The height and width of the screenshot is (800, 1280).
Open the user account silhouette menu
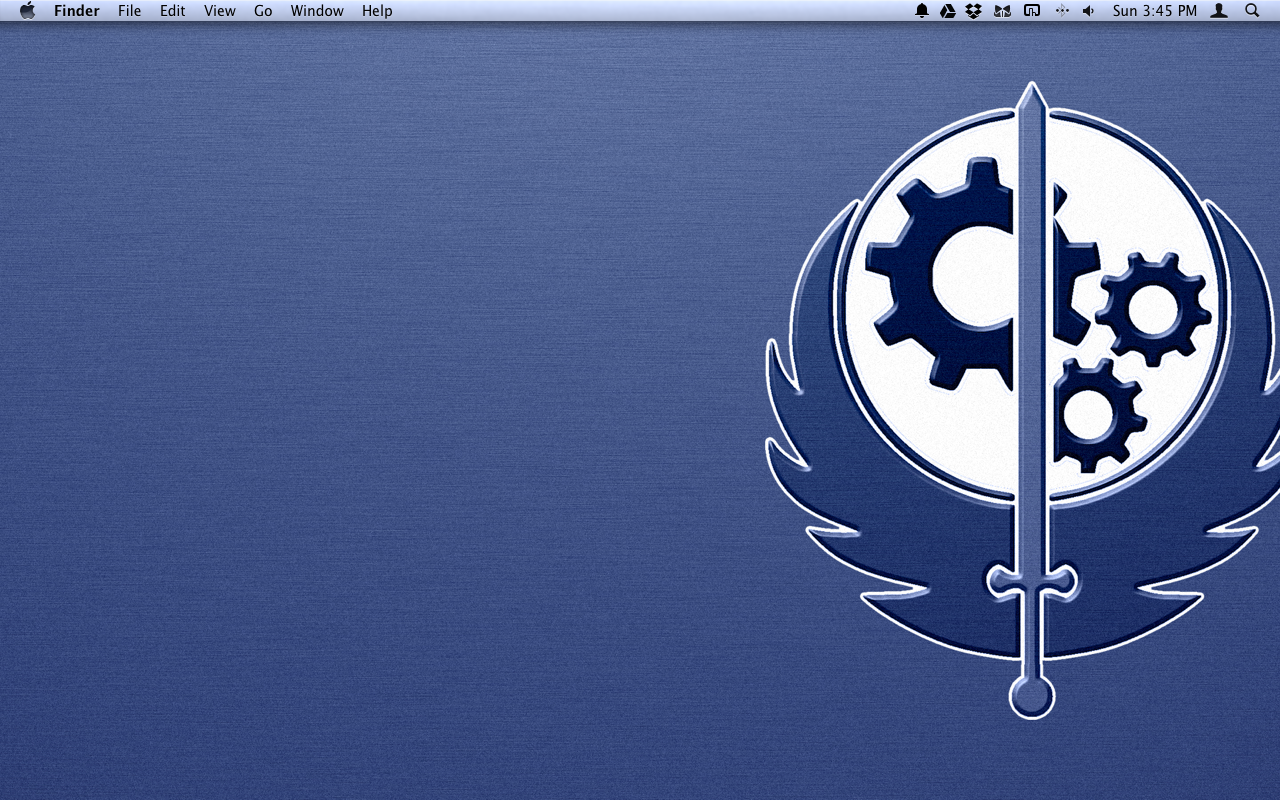(1219, 11)
